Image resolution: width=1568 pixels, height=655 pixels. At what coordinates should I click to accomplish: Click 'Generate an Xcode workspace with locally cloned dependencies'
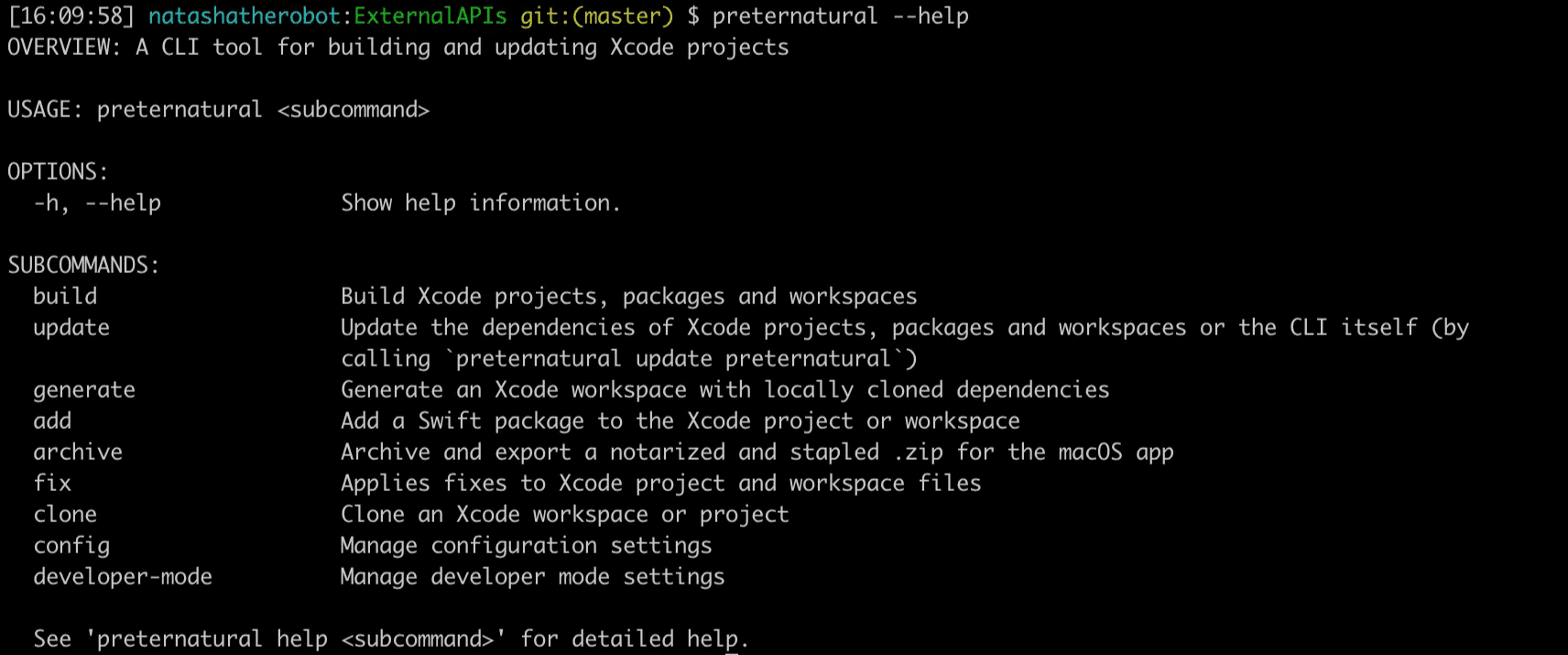coord(725,390)
